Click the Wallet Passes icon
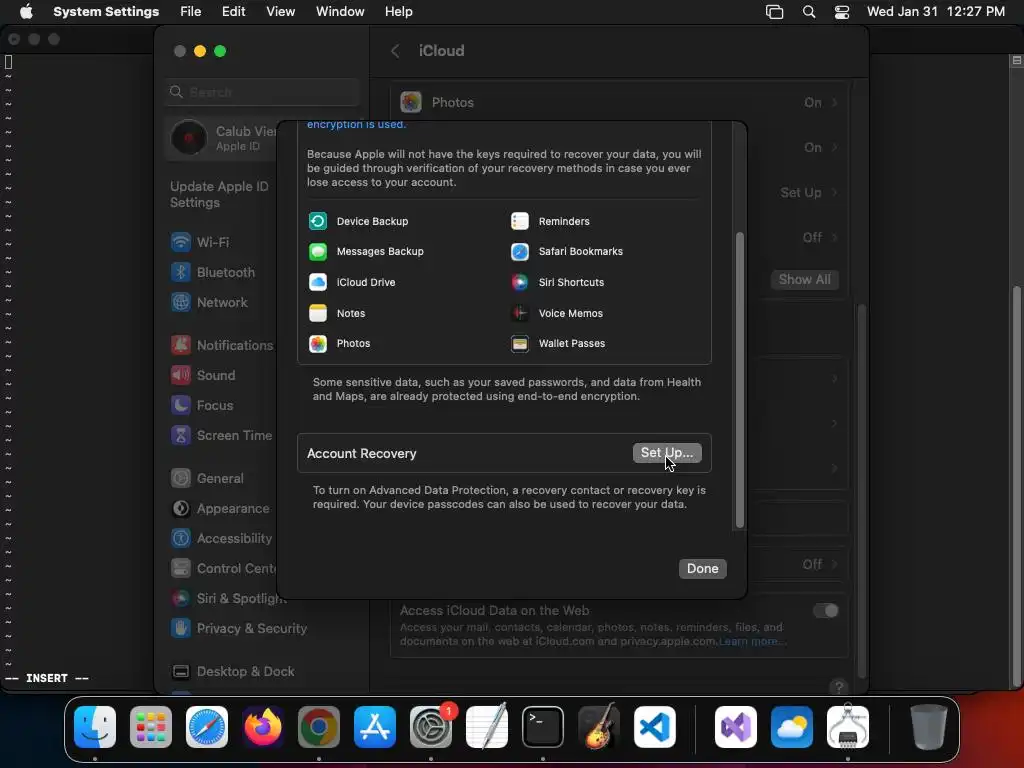The image size is (1024, 768). [x=520, y=344]
